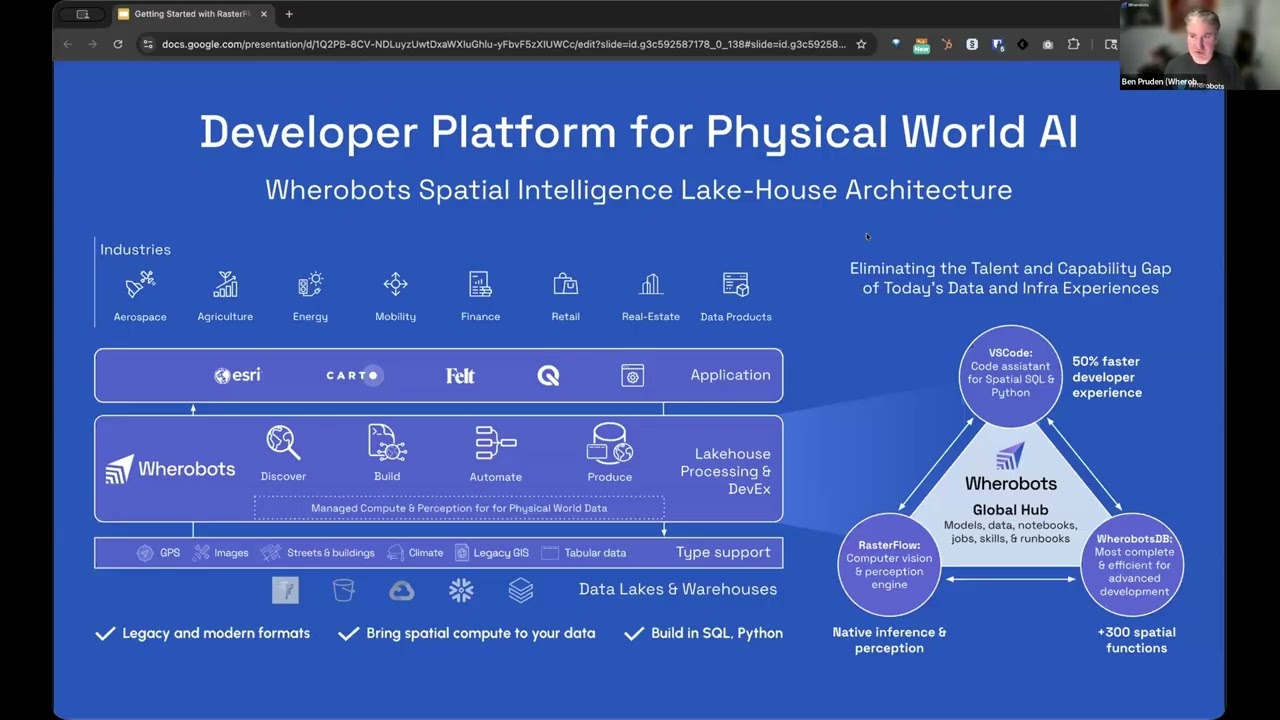Image resolution: width=1280 pixels, height=720 pixels.
Task: Click the docs.google.com address bar
Action: coord(504,44)
